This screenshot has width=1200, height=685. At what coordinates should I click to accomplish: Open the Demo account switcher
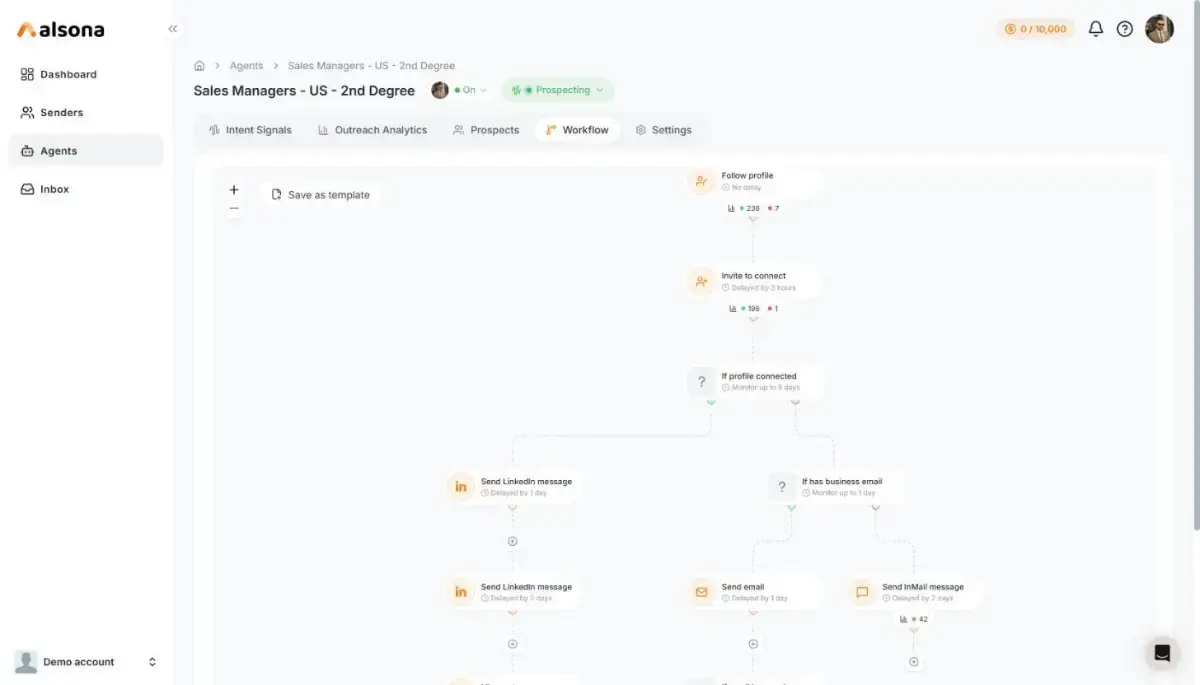click(86, 662)
